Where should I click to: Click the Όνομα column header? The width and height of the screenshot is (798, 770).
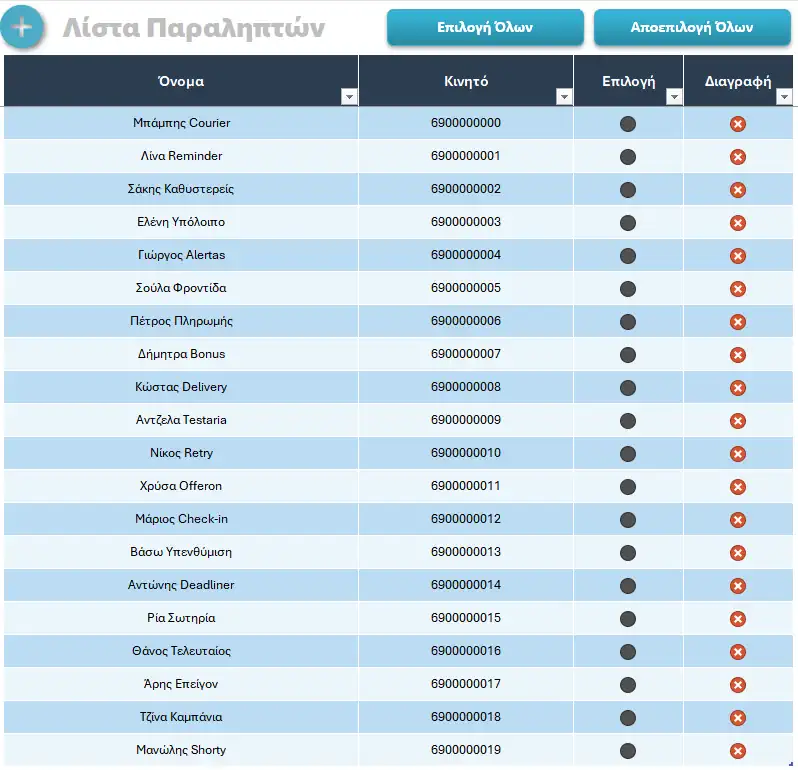181,81
